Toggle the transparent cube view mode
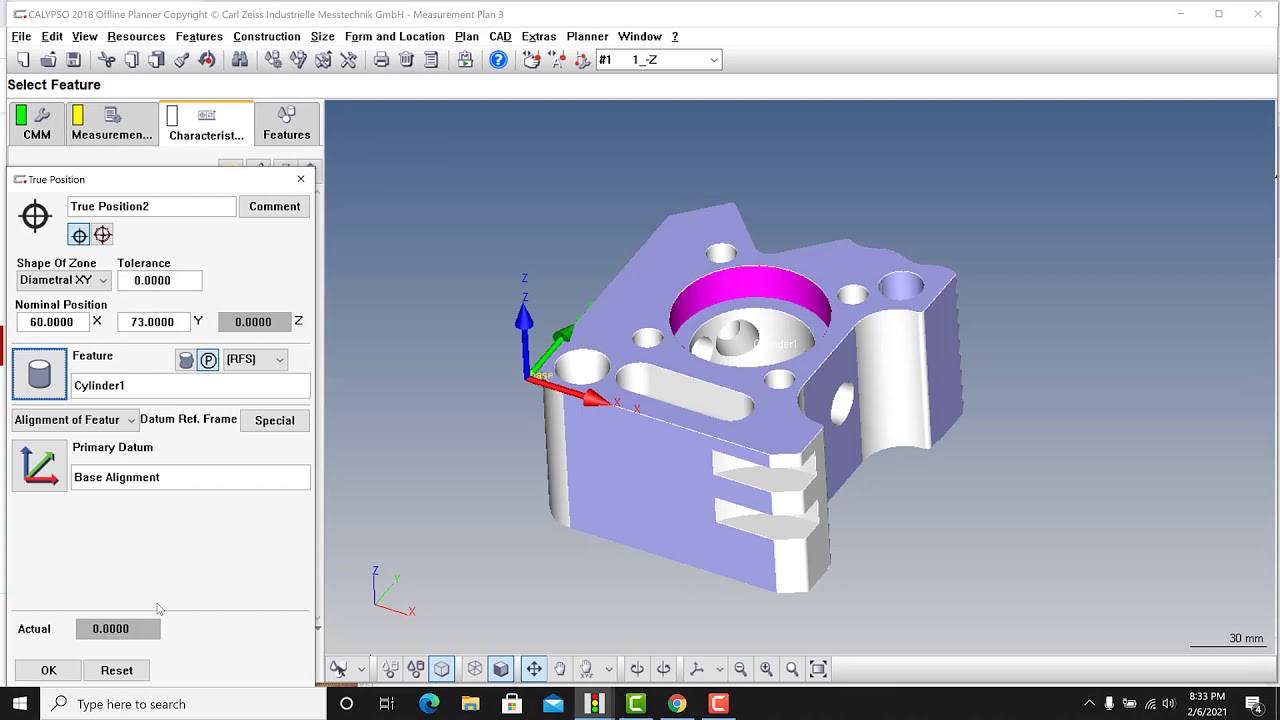1280x720 pixels. [441, 669]
